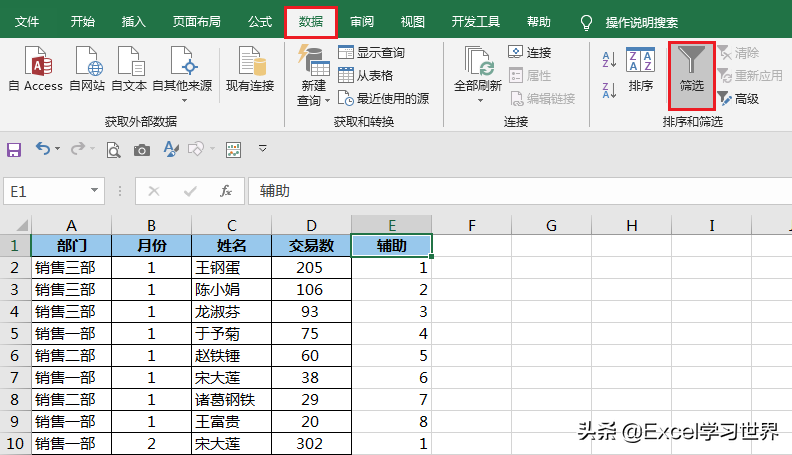The height and width of the screenshot is (455, 792).
Task: Open the Name Box dropdown
Action: click(x=94, y=190)
